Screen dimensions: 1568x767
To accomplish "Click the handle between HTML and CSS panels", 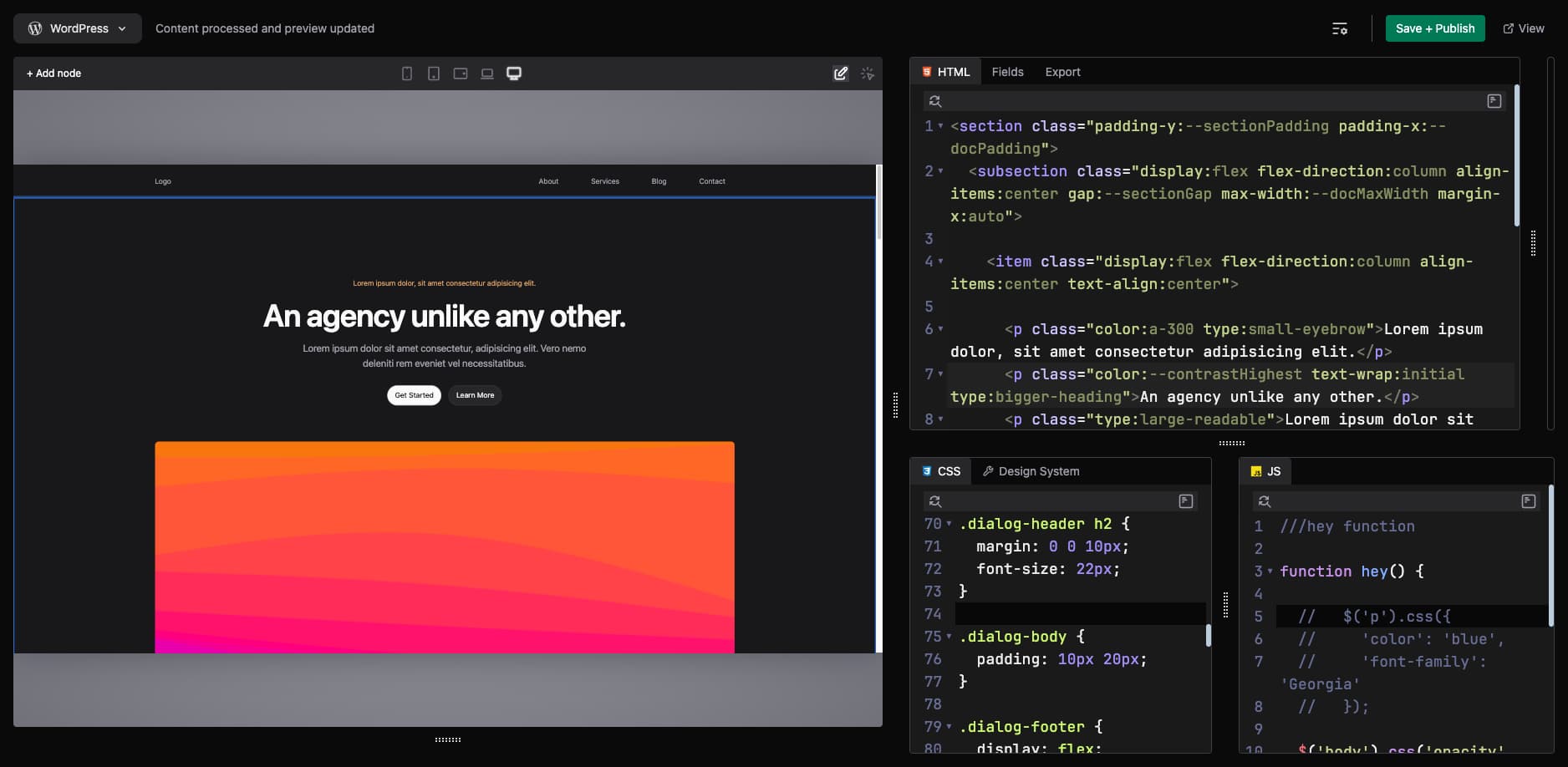I will 1232,443.
